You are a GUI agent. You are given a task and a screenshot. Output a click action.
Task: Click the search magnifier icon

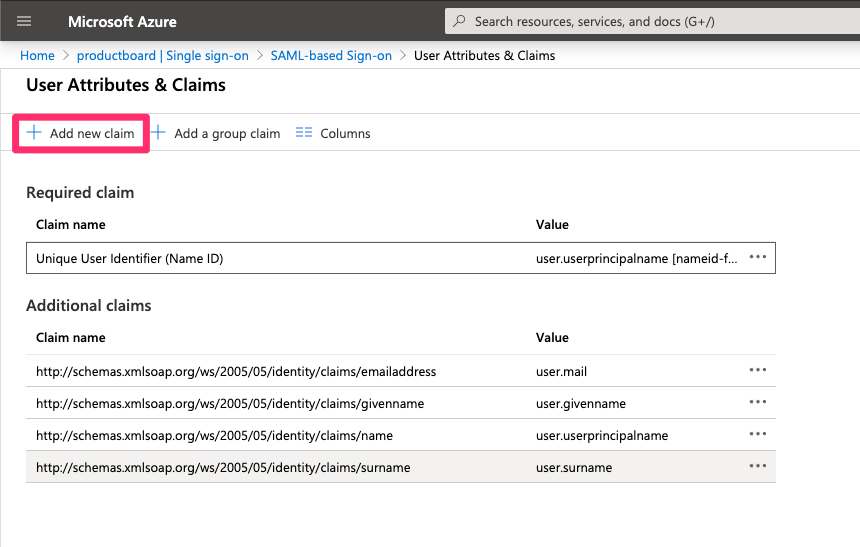click(x=459, y=21)
